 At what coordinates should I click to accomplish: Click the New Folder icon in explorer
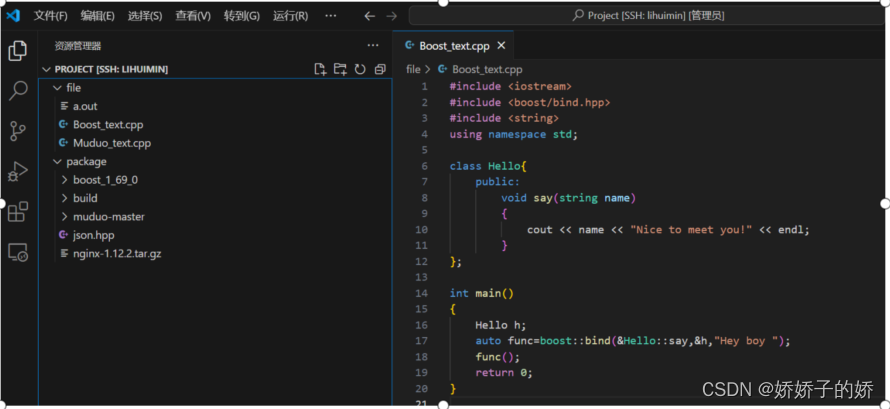(x=340, y=69)
